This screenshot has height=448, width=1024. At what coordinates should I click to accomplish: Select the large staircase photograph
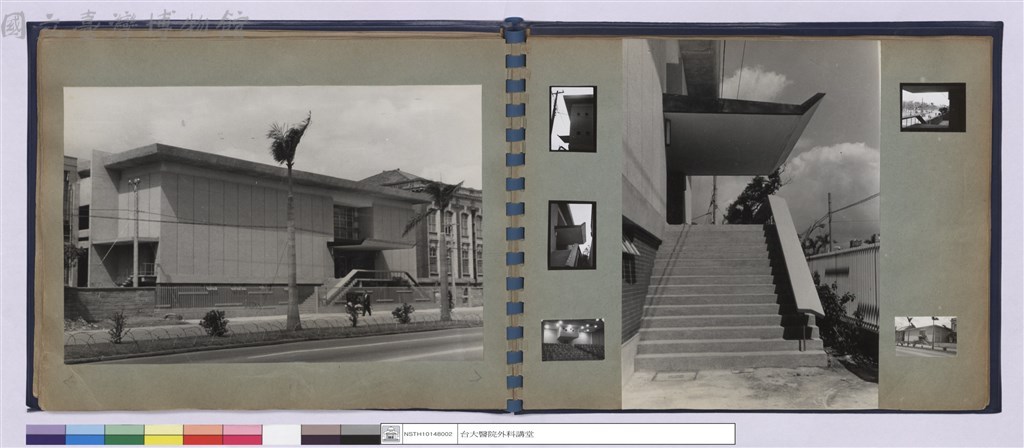pyautogui.click(x=750, y=224)
